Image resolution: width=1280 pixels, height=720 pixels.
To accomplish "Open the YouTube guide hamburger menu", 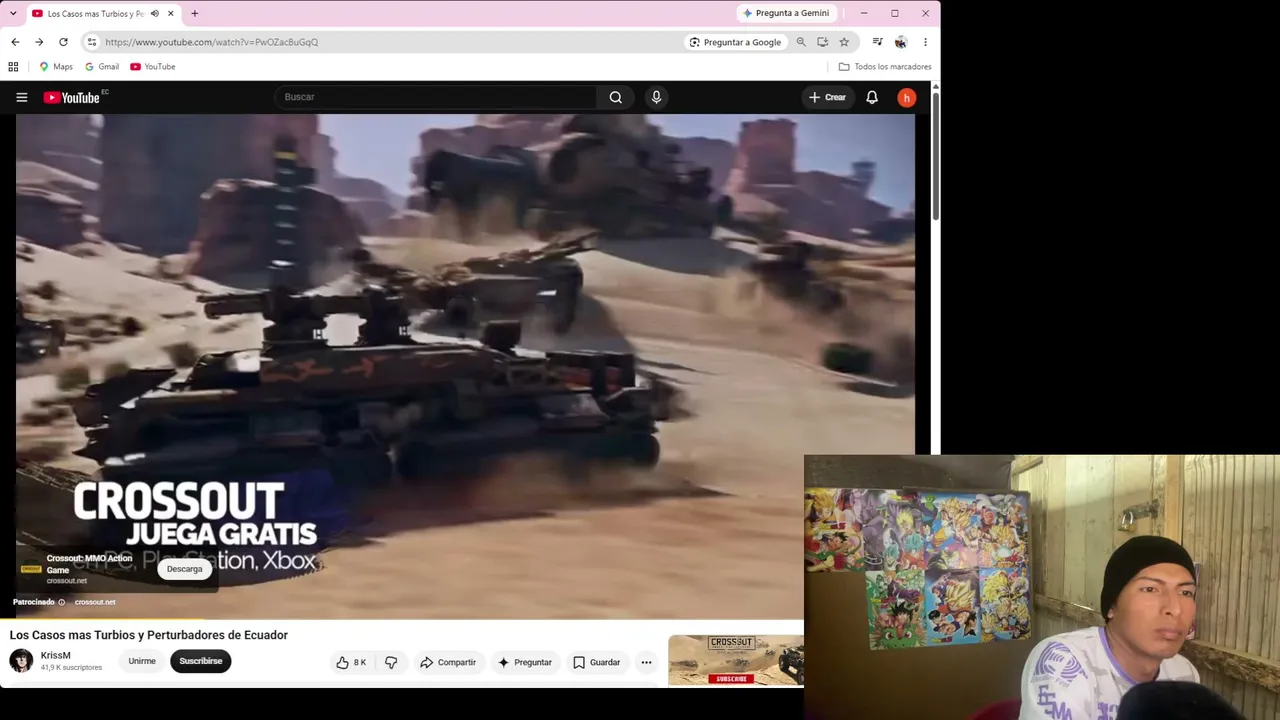I will pos(21,97).
